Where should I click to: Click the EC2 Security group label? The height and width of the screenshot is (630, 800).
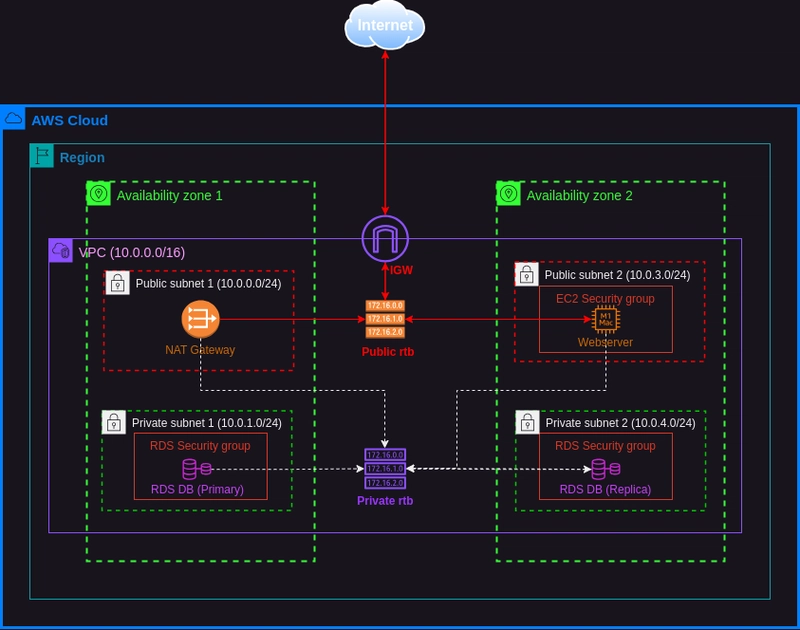tap(605, 299)
